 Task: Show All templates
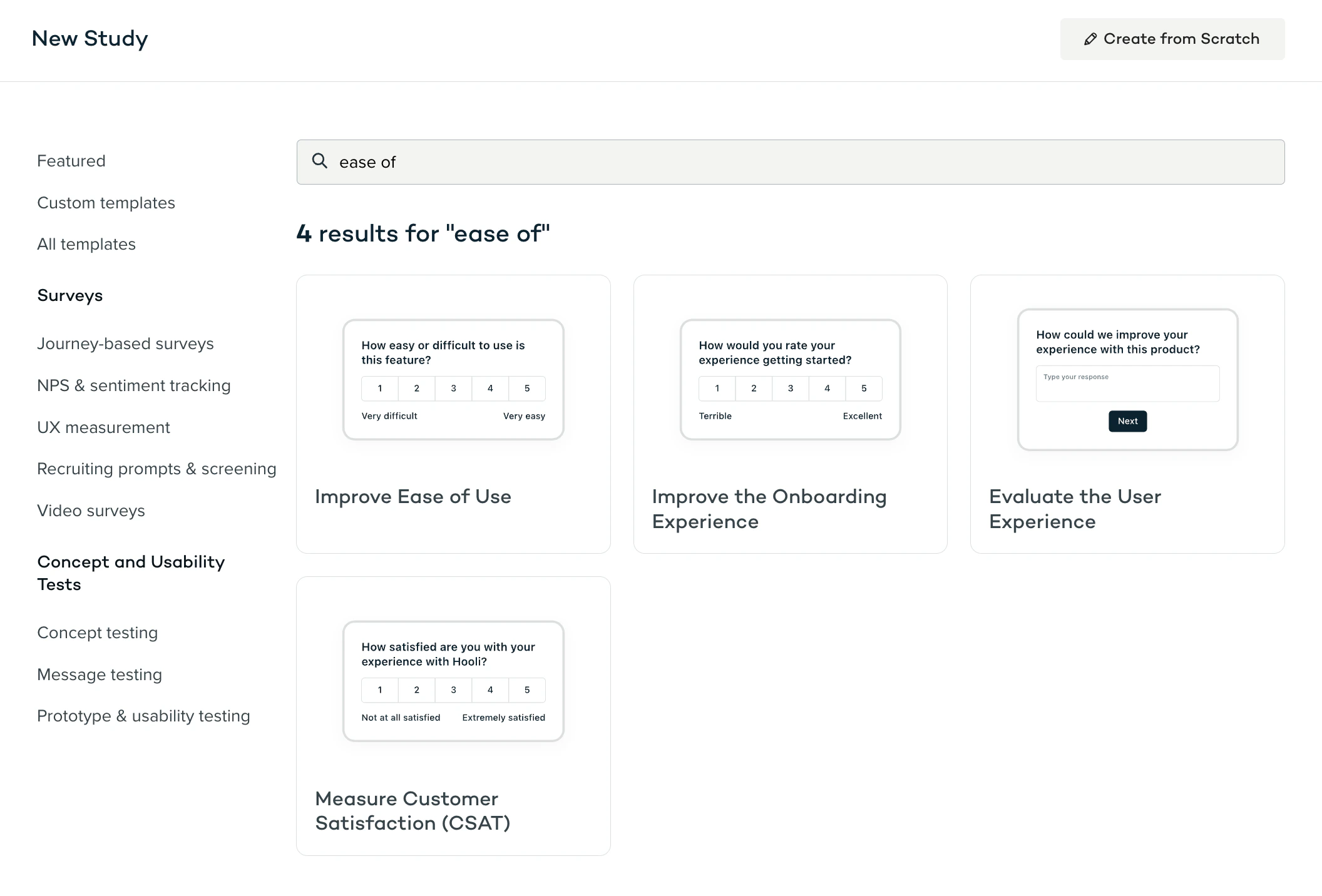coord(86,244)
